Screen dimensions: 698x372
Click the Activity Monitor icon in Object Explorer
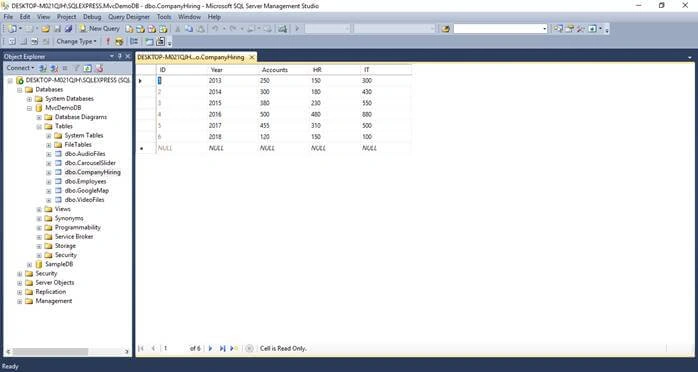[x=99, y=68]
